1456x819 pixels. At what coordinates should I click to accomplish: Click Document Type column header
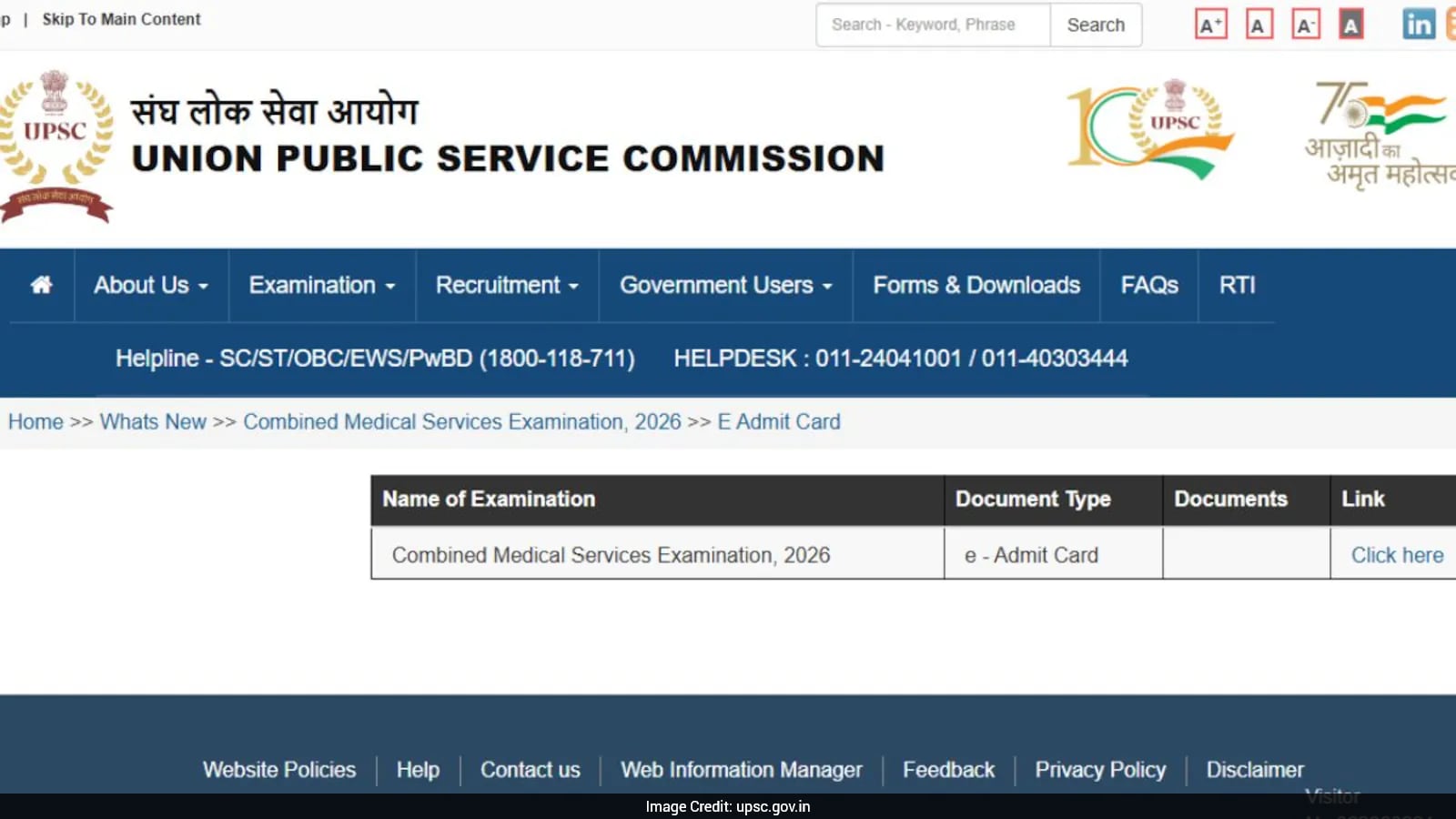(x=1054, y=500)
